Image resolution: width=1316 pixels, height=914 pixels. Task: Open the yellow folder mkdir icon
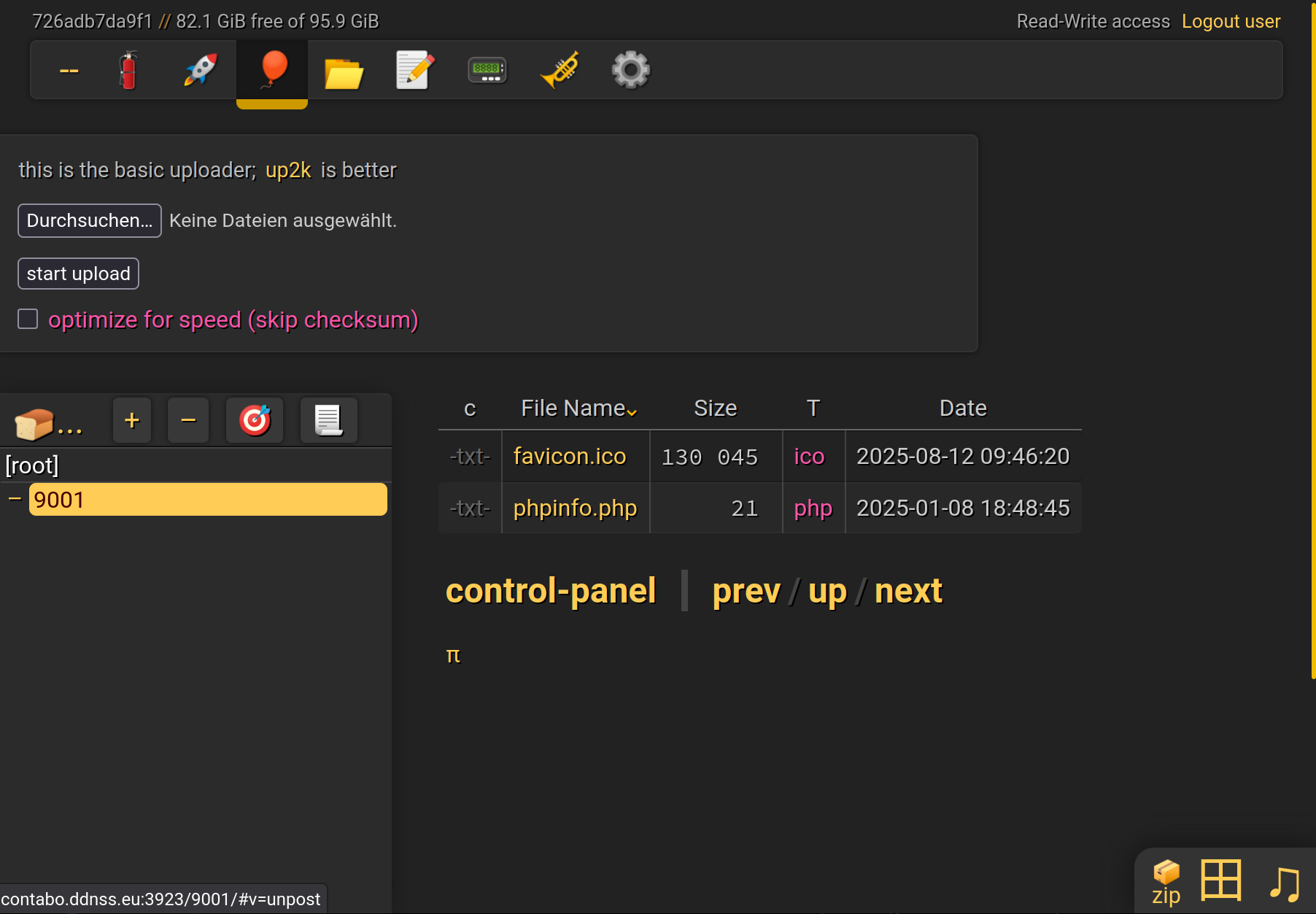click(x=344, y=71)
